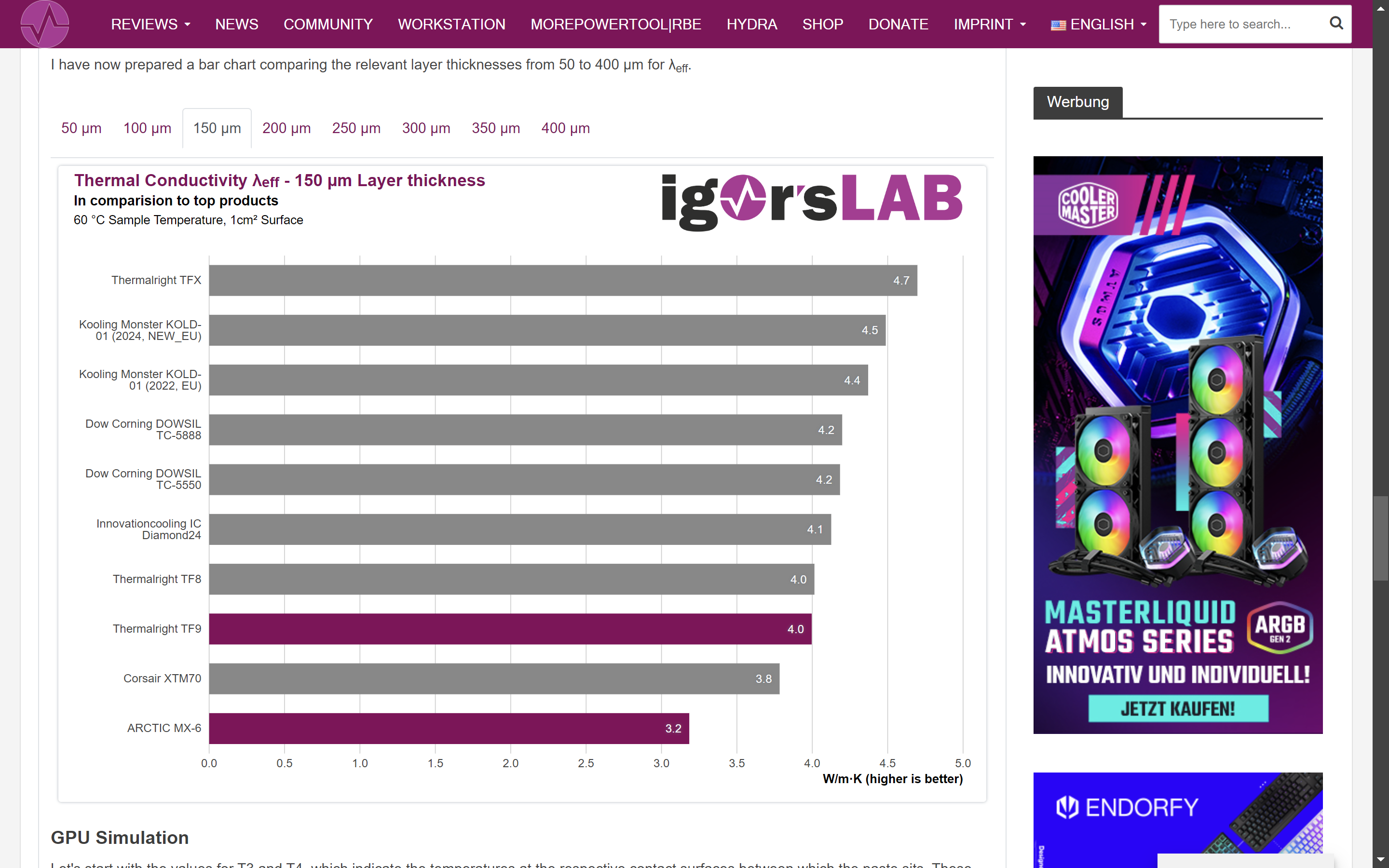Click the 'Thermalright TFX' axis label
Viewport: 1389px width, 868px height.
pyautogui.click(x=156, y=280)
